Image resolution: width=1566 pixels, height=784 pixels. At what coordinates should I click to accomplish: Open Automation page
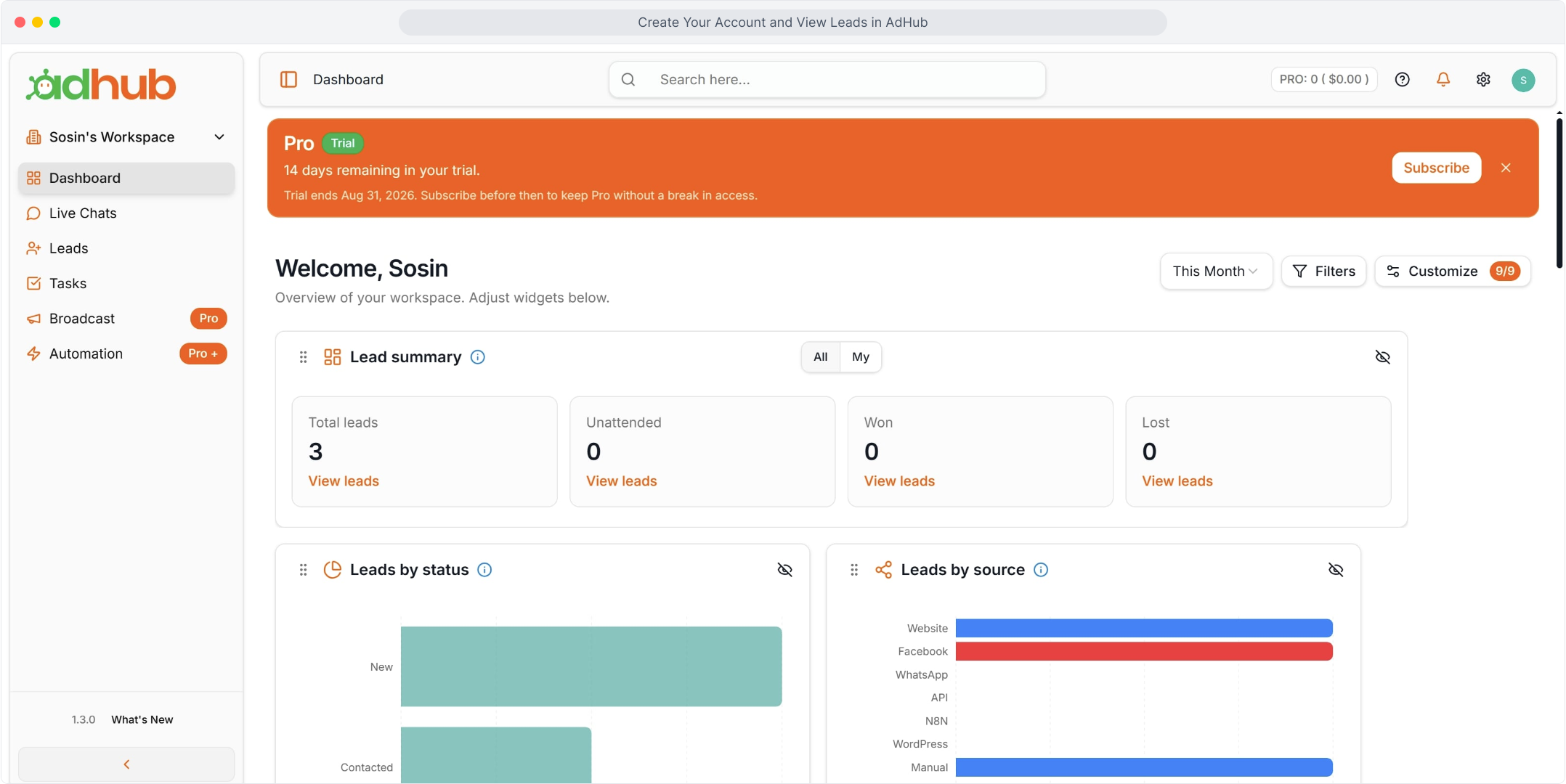pos(126,354)
